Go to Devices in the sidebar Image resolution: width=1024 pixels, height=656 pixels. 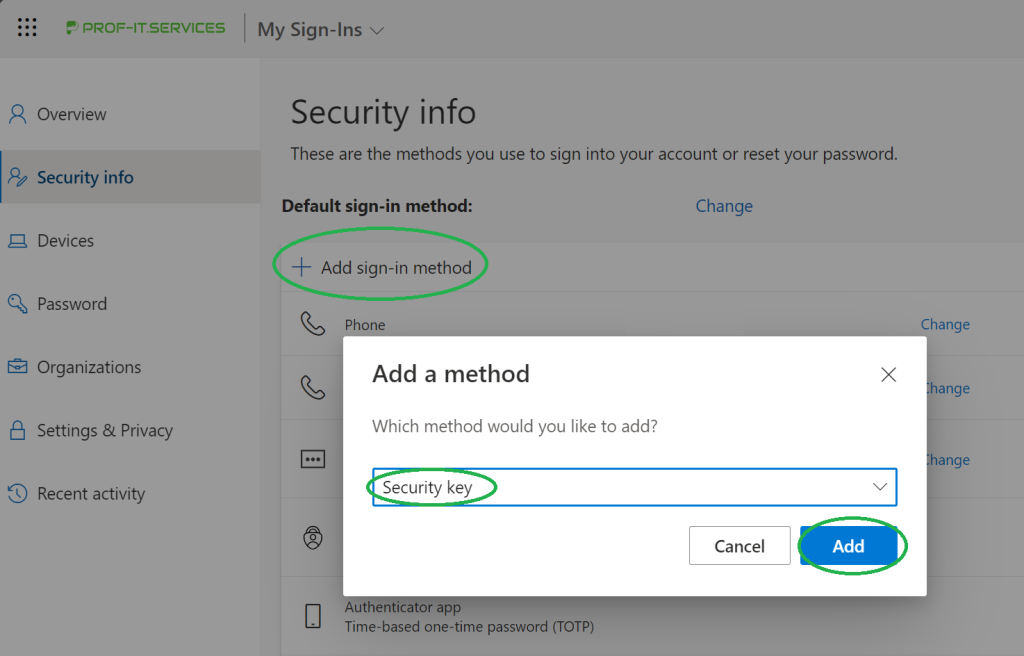tap(65, 241)
